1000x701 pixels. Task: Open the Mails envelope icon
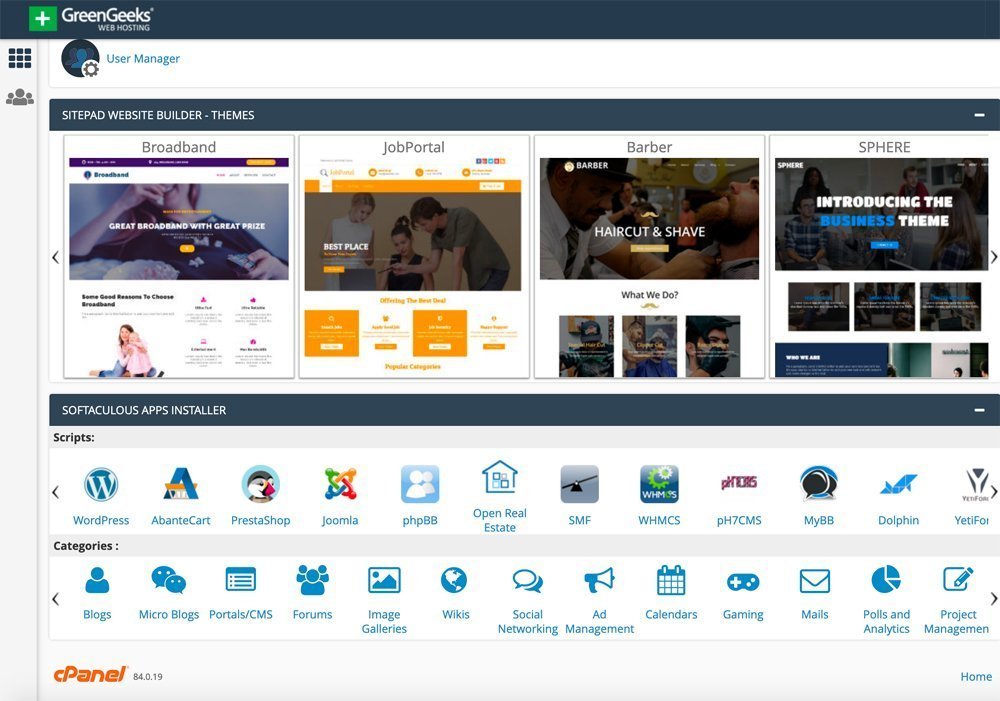click(x=814, y=581)
